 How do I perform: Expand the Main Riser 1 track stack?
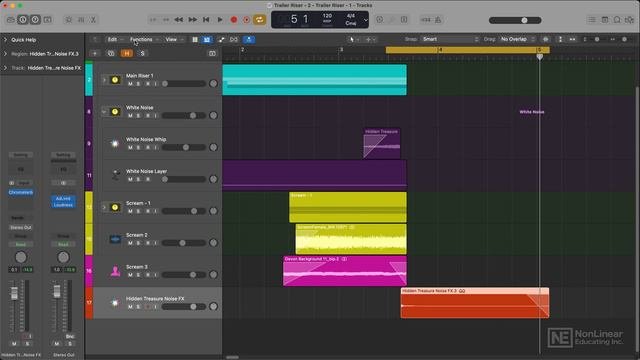coord(104,80)
